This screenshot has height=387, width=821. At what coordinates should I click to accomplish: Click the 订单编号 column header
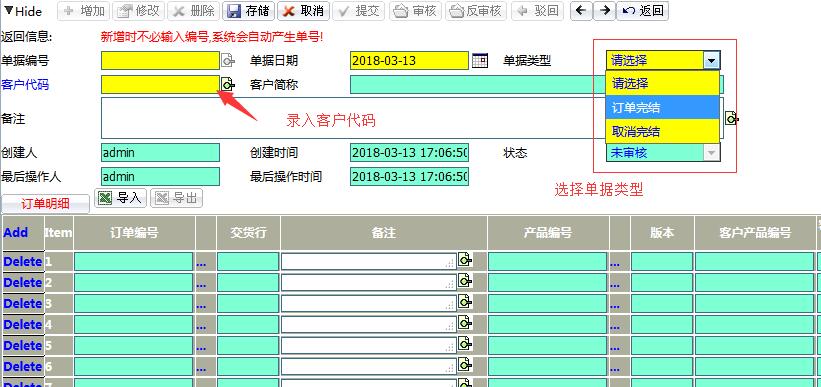(134, 233)
